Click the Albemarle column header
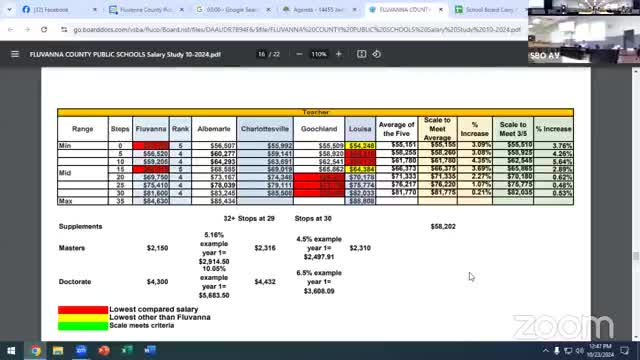The image size is (640, 360). coord(214,129)
